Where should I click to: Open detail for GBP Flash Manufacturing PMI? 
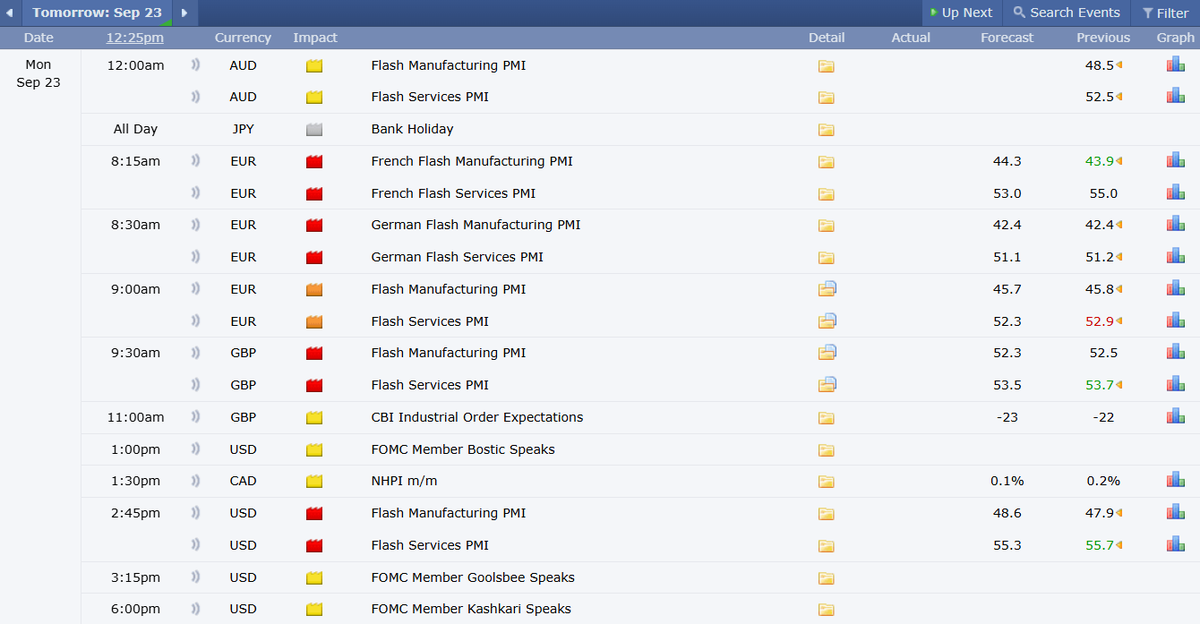point(826,352)
